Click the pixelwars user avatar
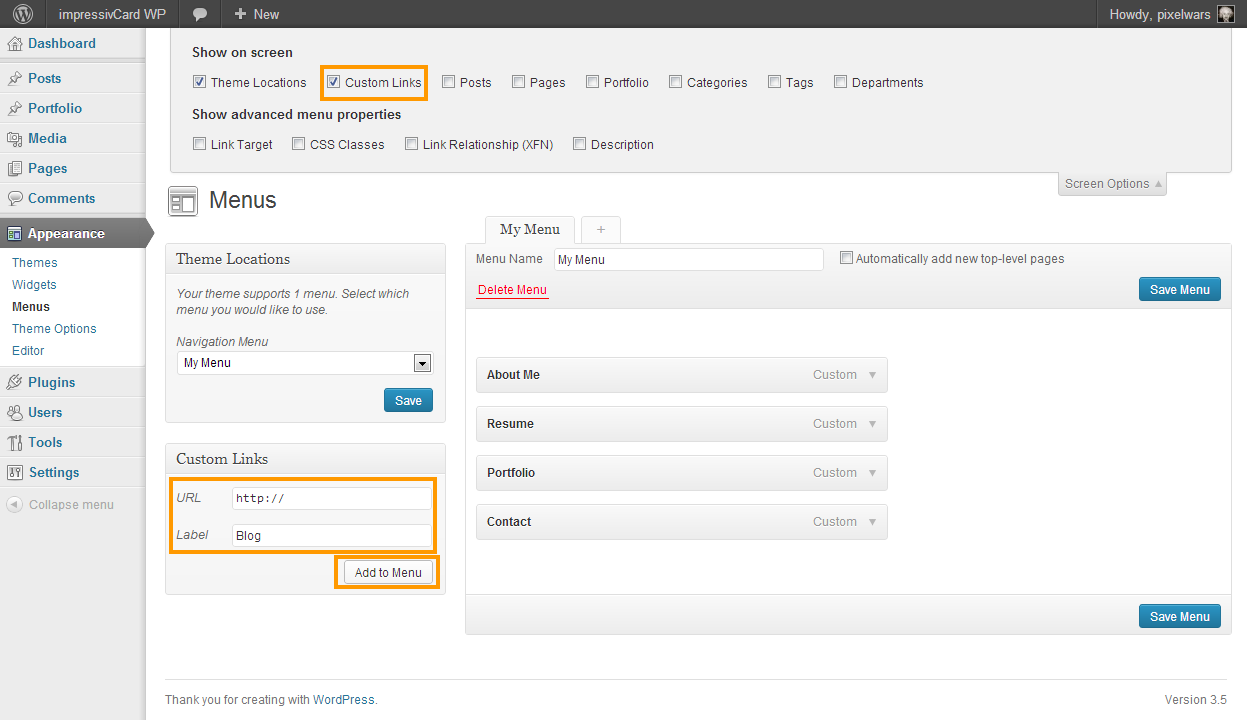 [x=1225, y=14]
